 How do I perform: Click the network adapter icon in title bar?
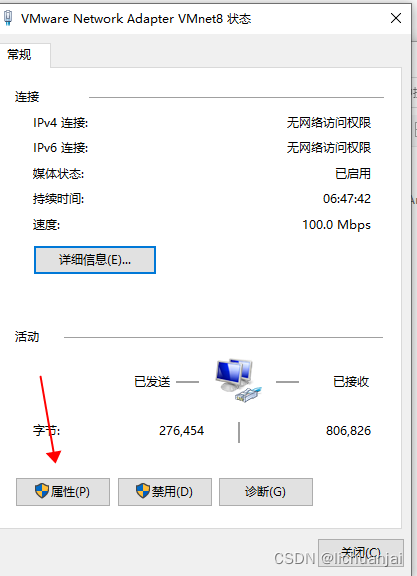[x=8, y=18]
